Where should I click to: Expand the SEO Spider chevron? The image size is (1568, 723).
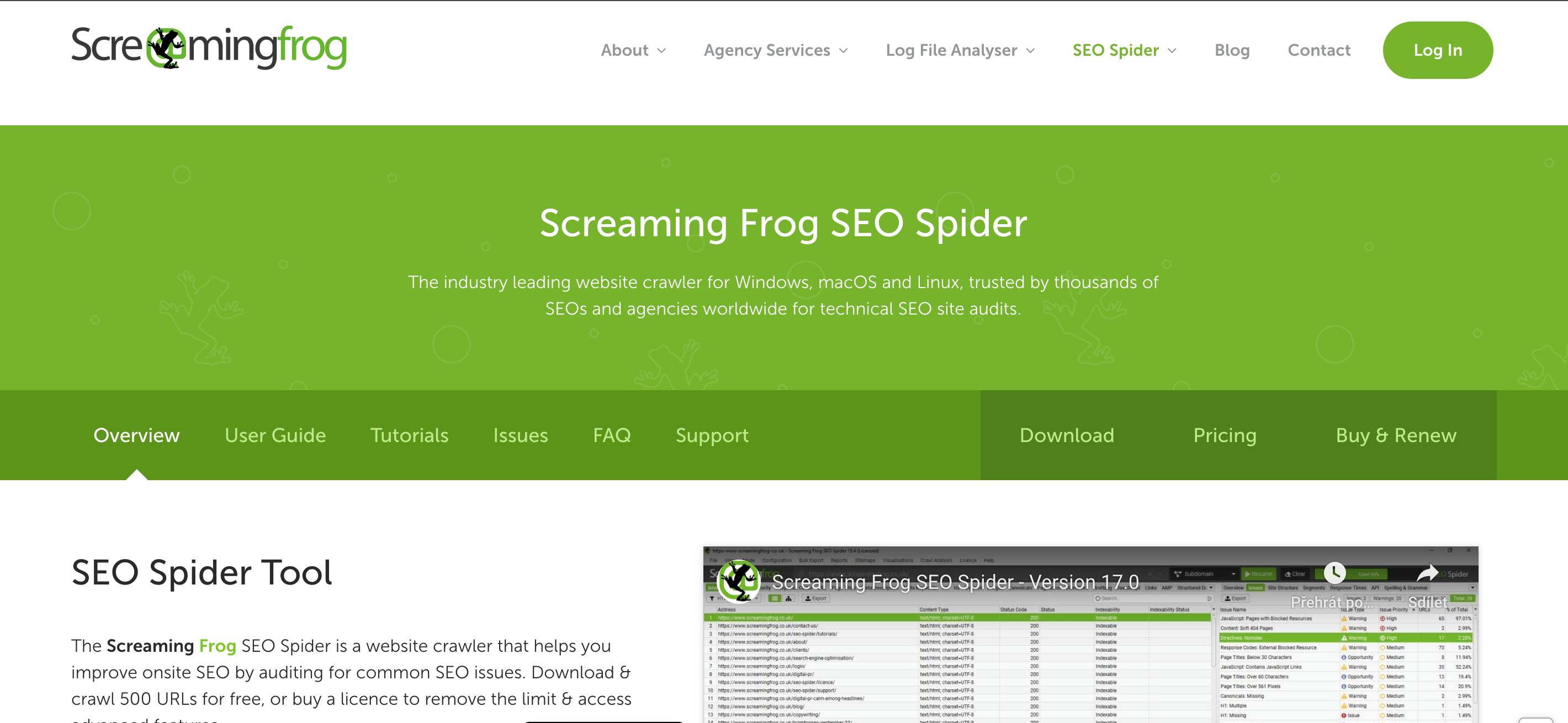1172,51
